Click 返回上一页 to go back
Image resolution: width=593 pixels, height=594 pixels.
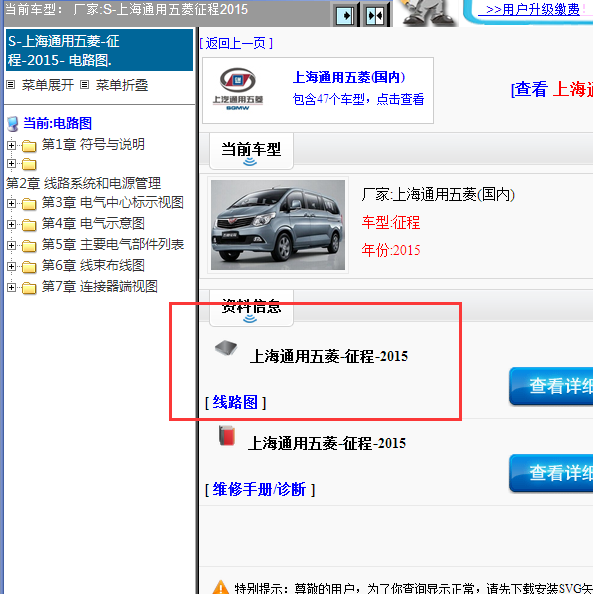[x=236, y=44]
